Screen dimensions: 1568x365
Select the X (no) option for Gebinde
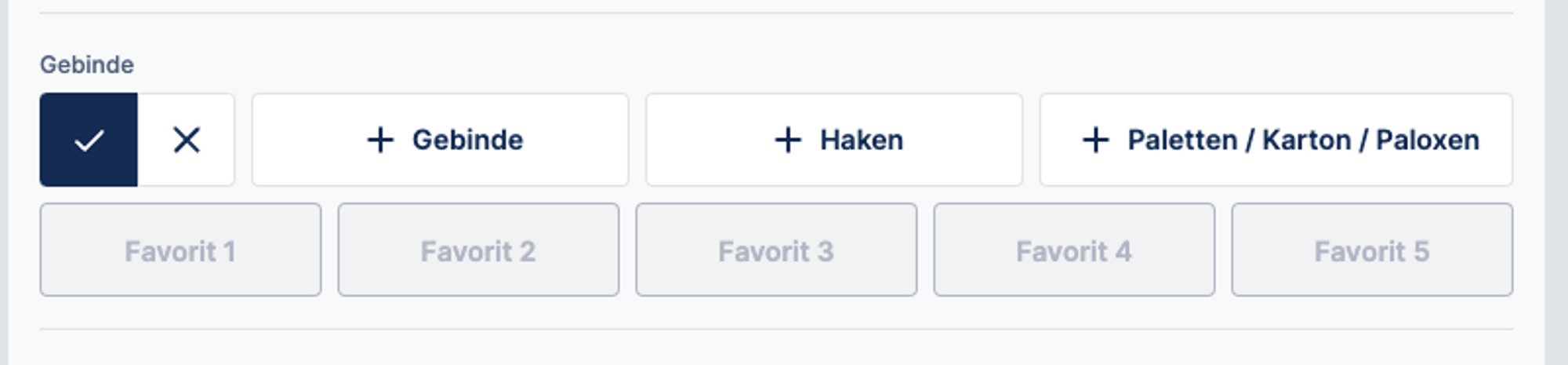coord(187,141)
